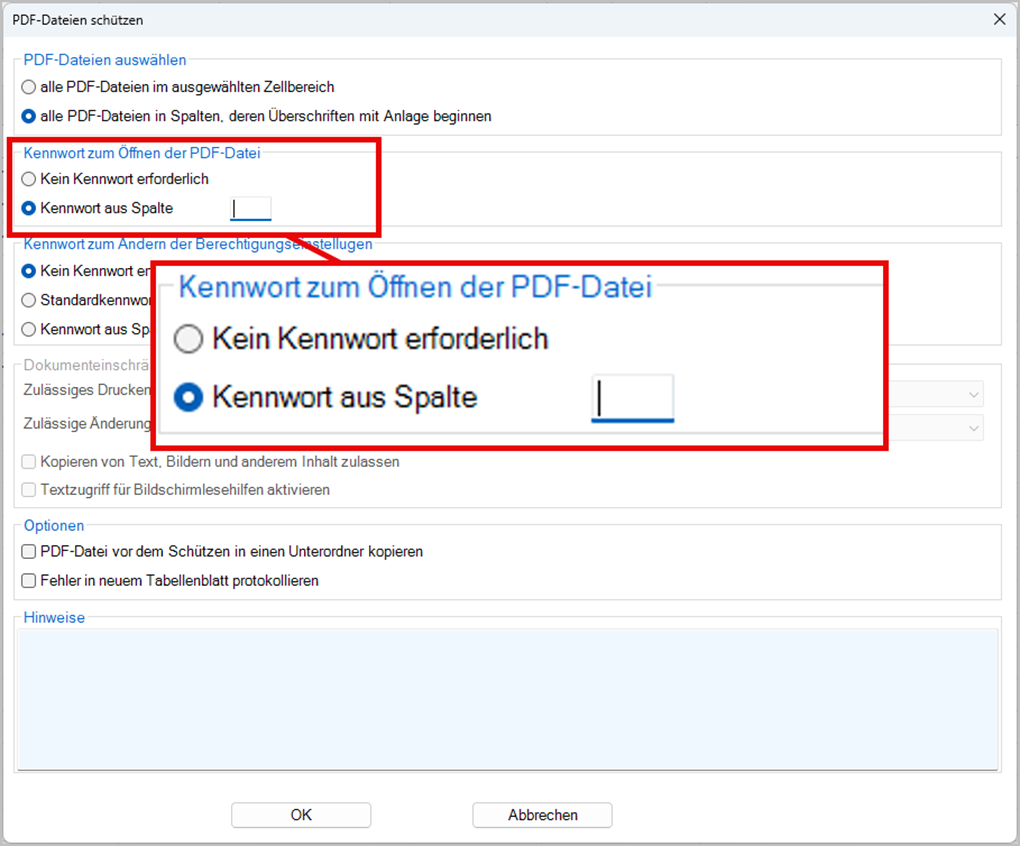Click the enlarged column input field in callout
The width and height of the screenshot is (1020, 846).
(632, 398)
